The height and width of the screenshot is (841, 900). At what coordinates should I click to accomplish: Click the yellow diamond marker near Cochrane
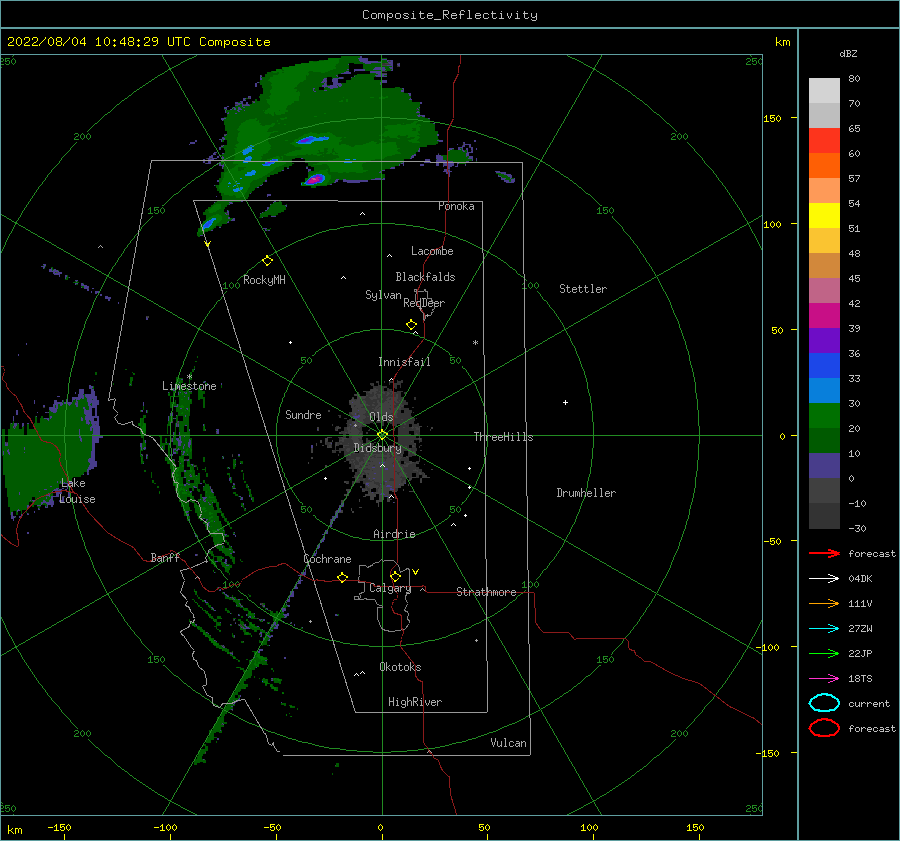(342, 578)
